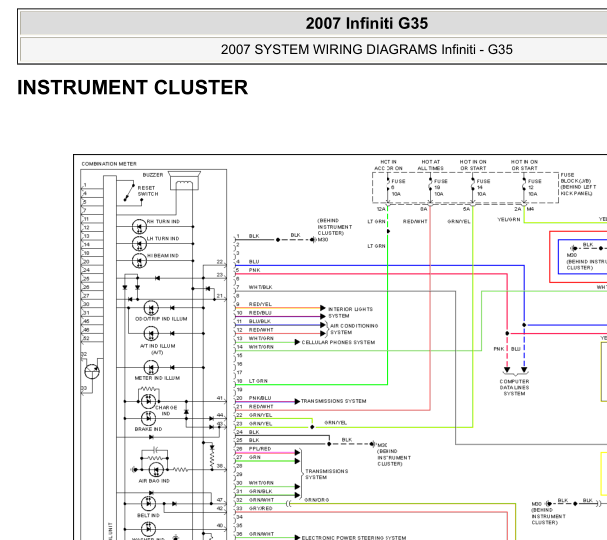This screenshot has height=540, width=607.
Task: Click the BLU/BLK wire label at pin 11
Action: (260, 321)
